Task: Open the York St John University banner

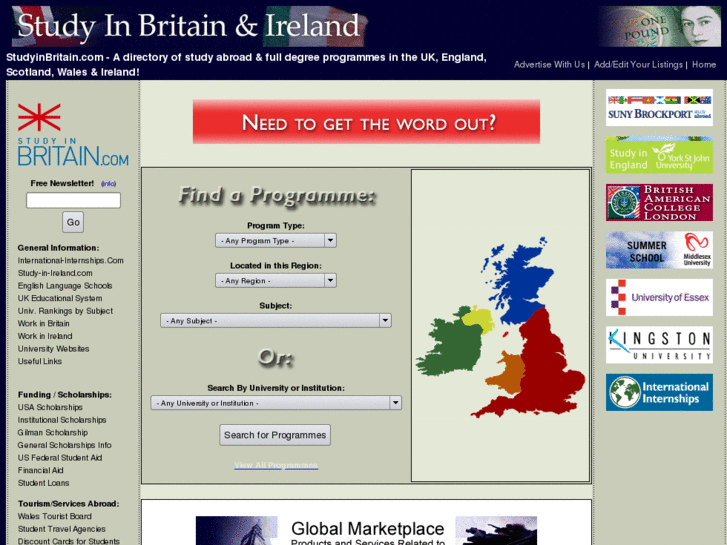Action: [x=659, y=155]
